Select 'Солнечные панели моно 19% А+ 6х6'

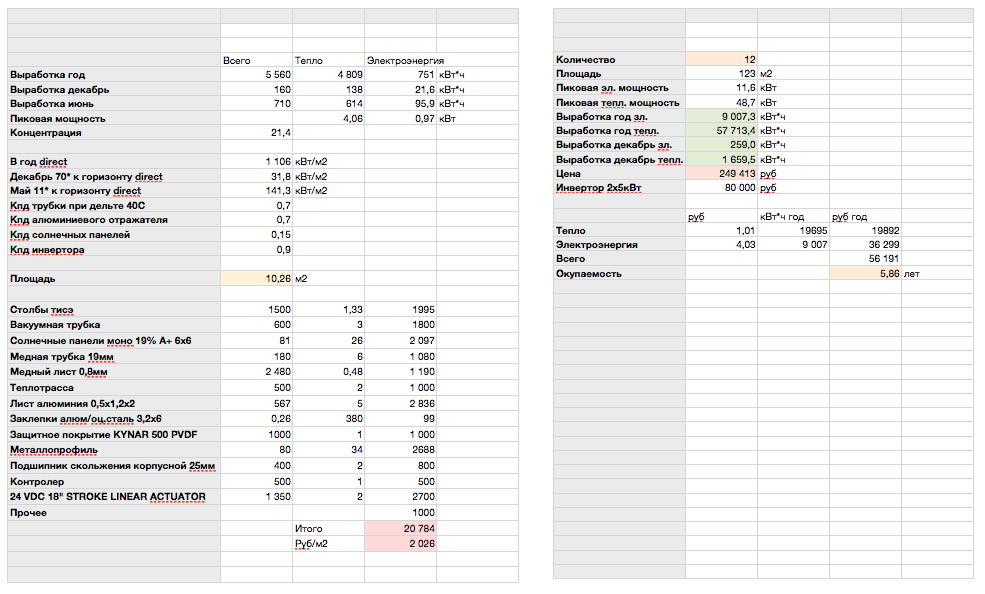point(101,341)
